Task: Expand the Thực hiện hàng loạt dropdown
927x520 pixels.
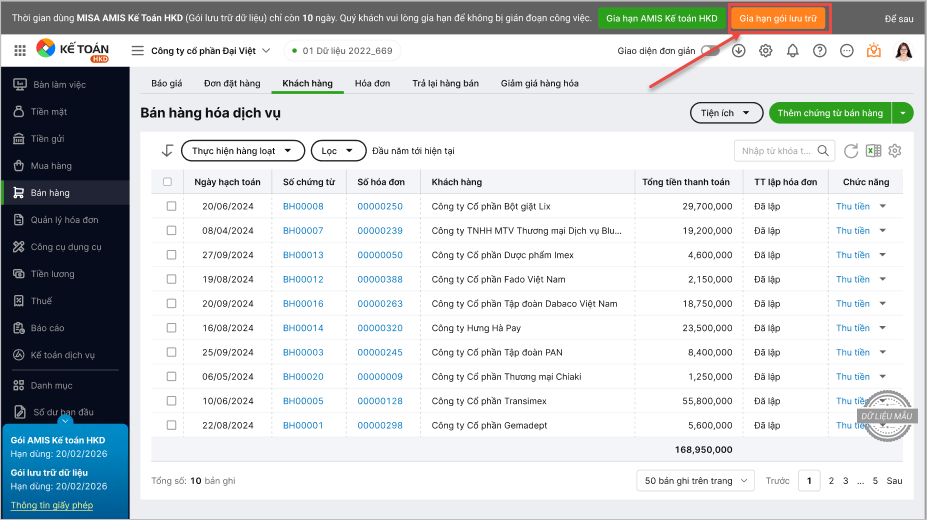Action: point(242,151)
